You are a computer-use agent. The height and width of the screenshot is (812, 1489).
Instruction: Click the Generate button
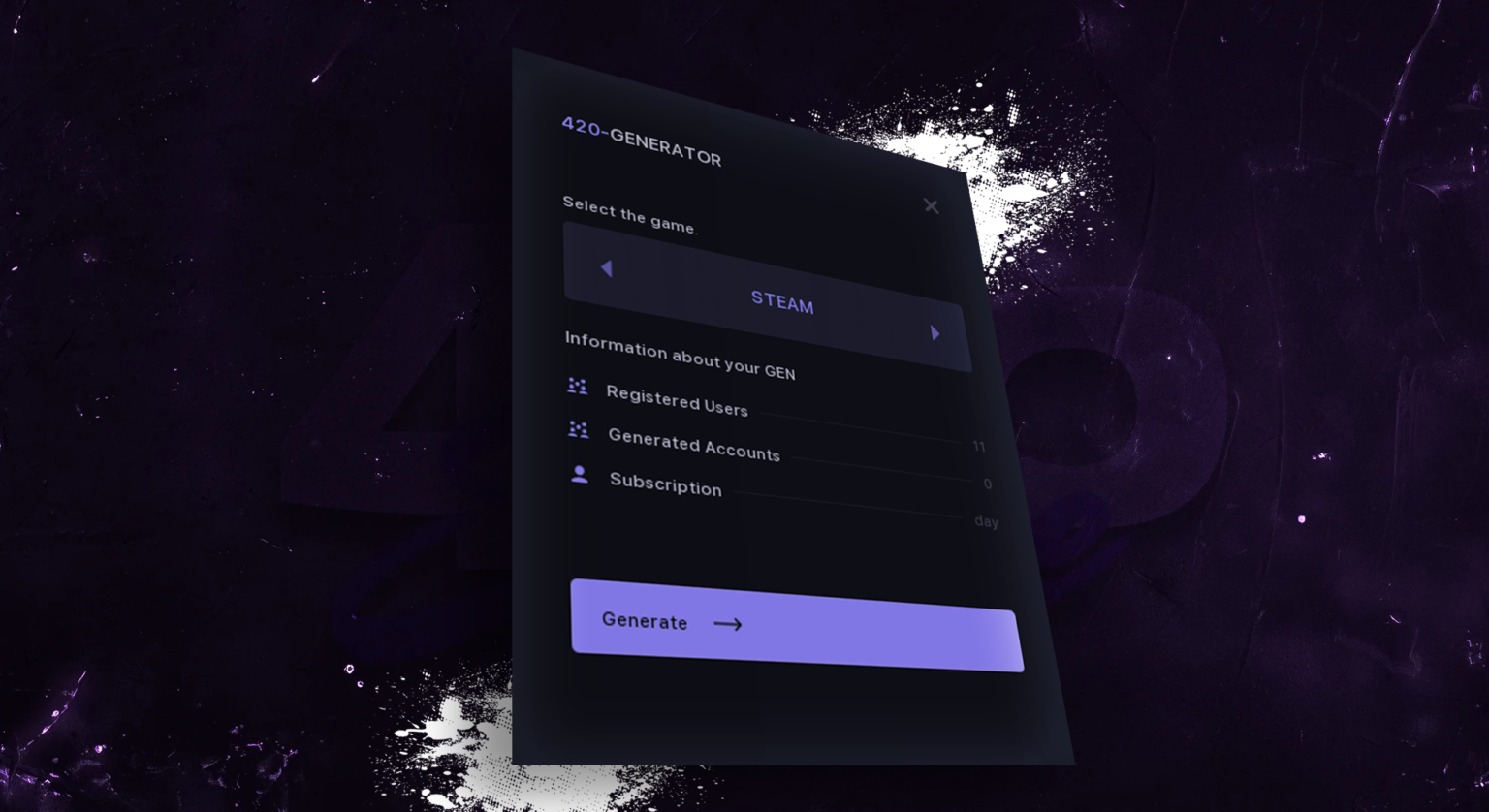796,626
